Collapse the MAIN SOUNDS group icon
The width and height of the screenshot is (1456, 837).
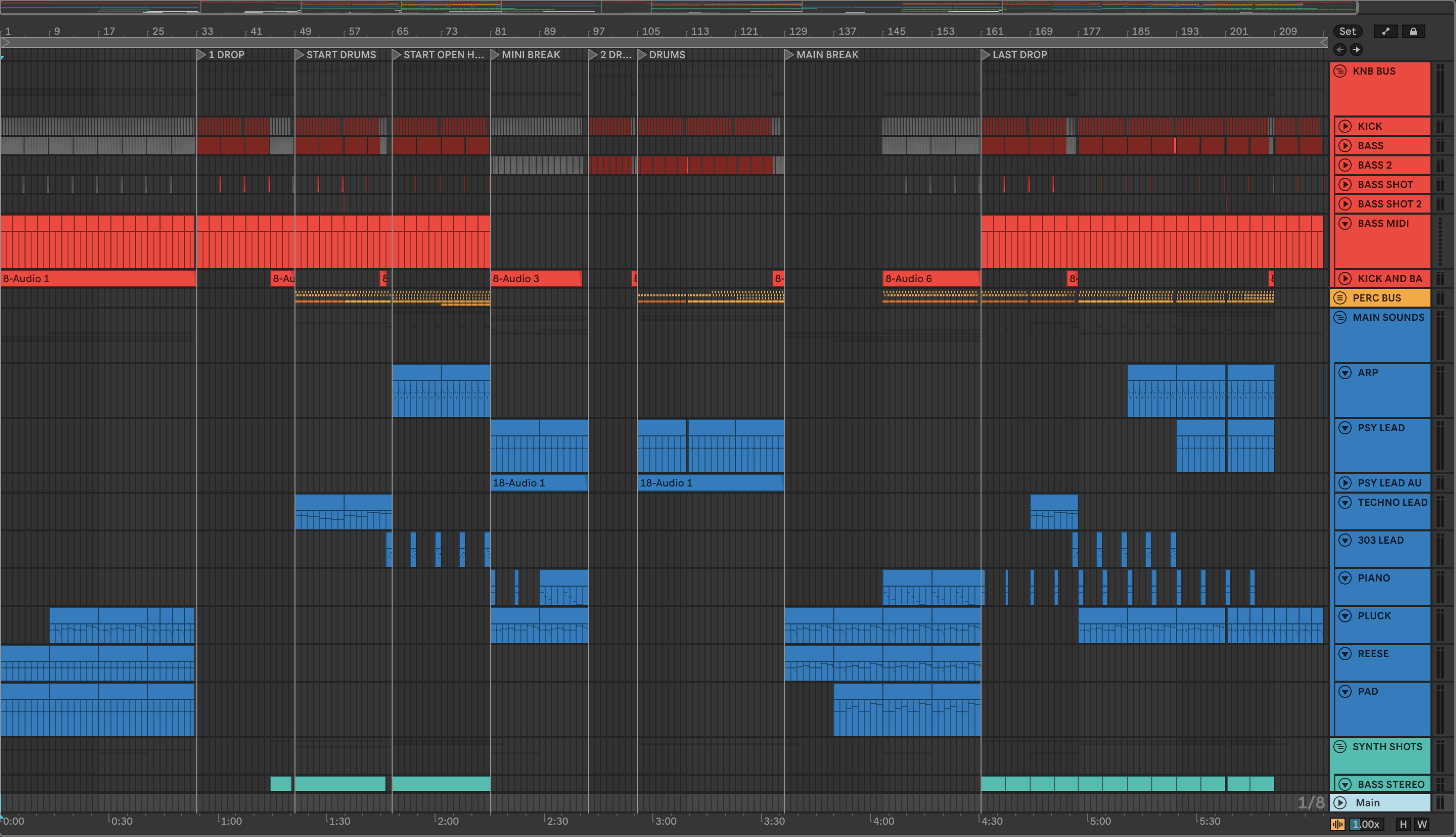tap(1340, 317)
